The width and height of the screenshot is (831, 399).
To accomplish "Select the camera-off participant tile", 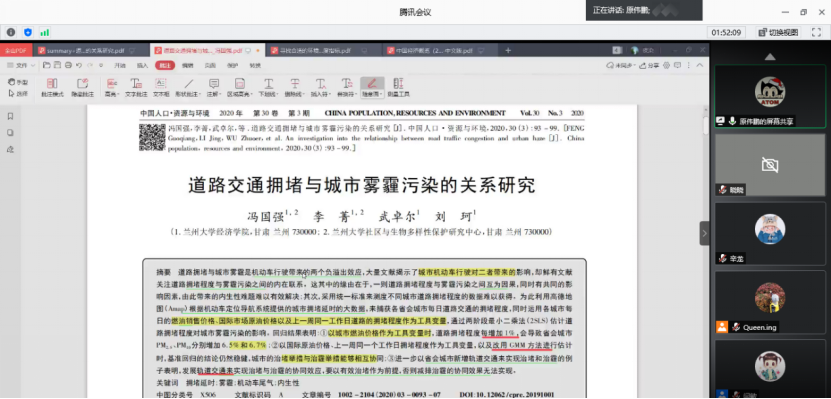I will click(x=770, y=164).
